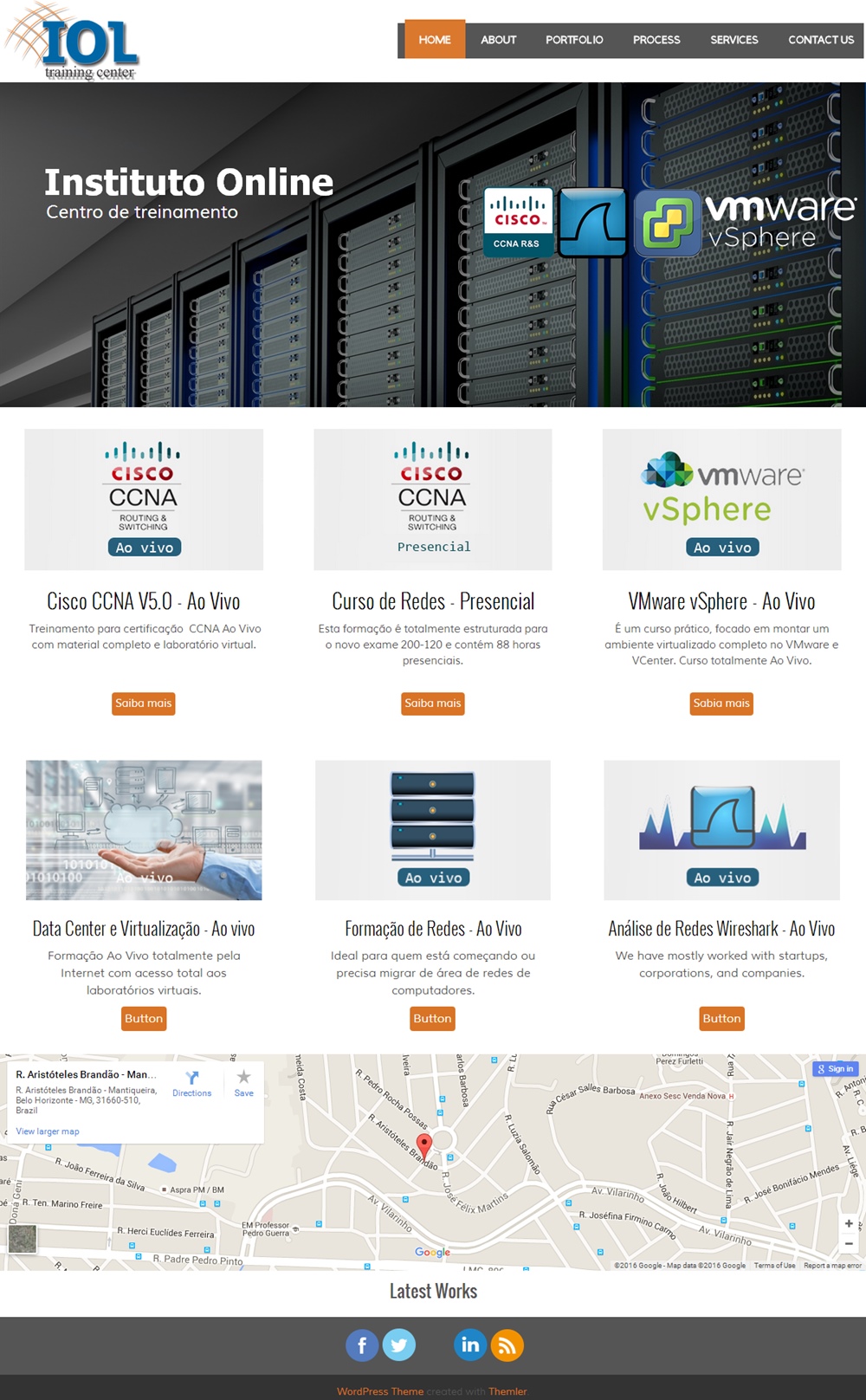
Task: Open the Twitter social icon
Action: point(399,1345)
